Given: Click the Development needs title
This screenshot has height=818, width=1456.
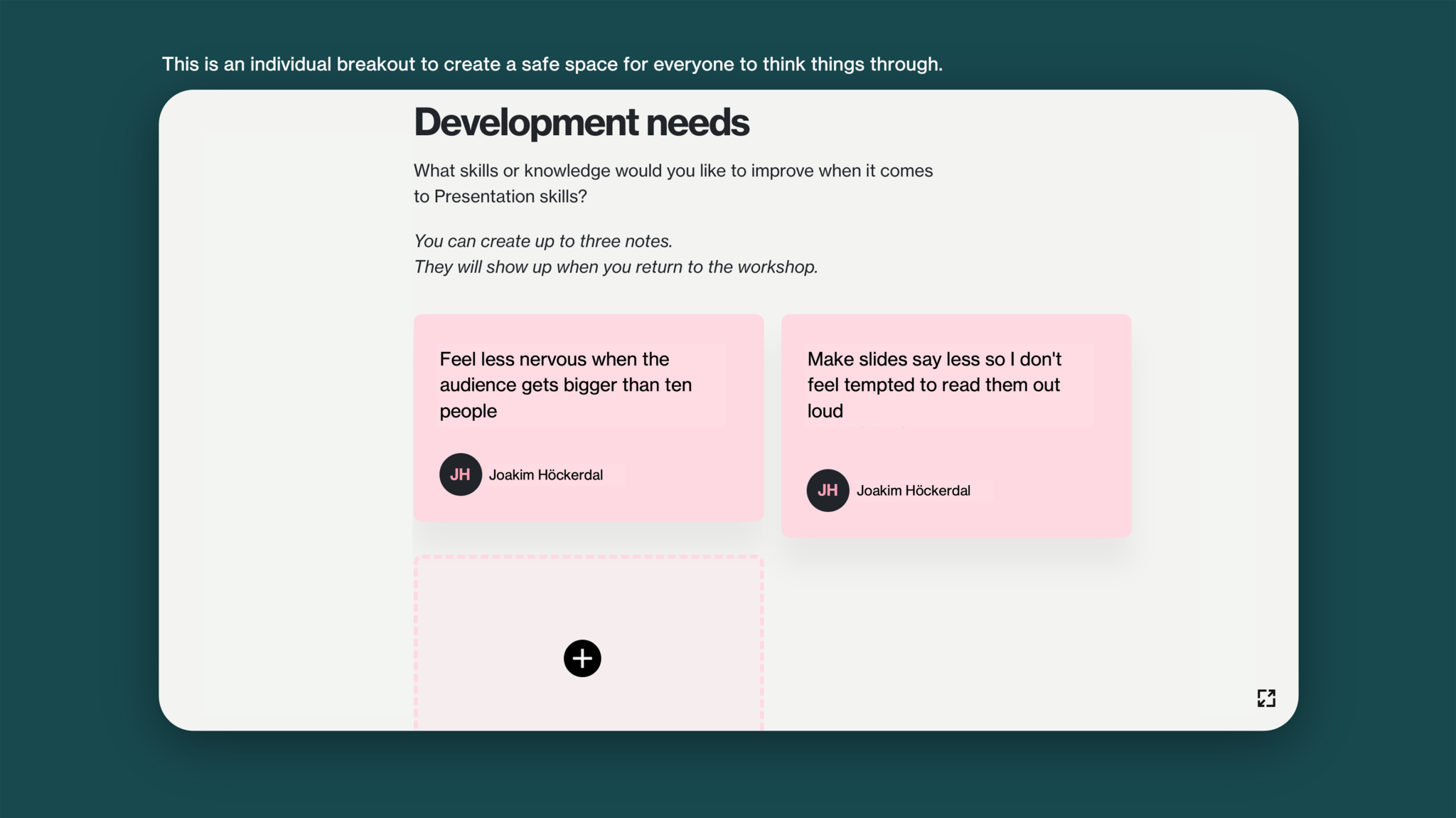Looking at the screenshot, I should click(x=581, y=121).
